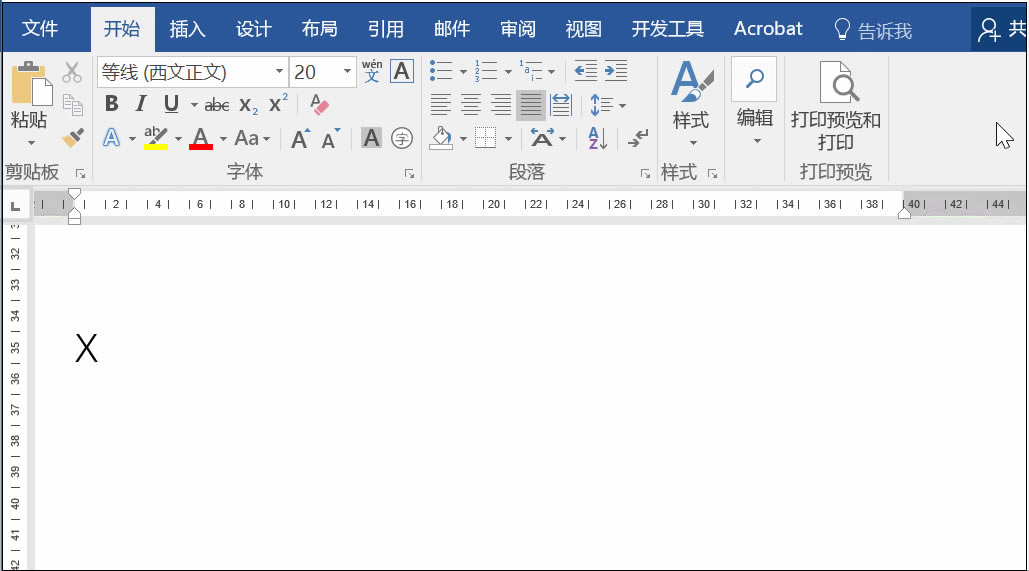Viewport: 1029px width, 571px height.
Task: Open the Editing search group
Action: [x=755, y=102]
